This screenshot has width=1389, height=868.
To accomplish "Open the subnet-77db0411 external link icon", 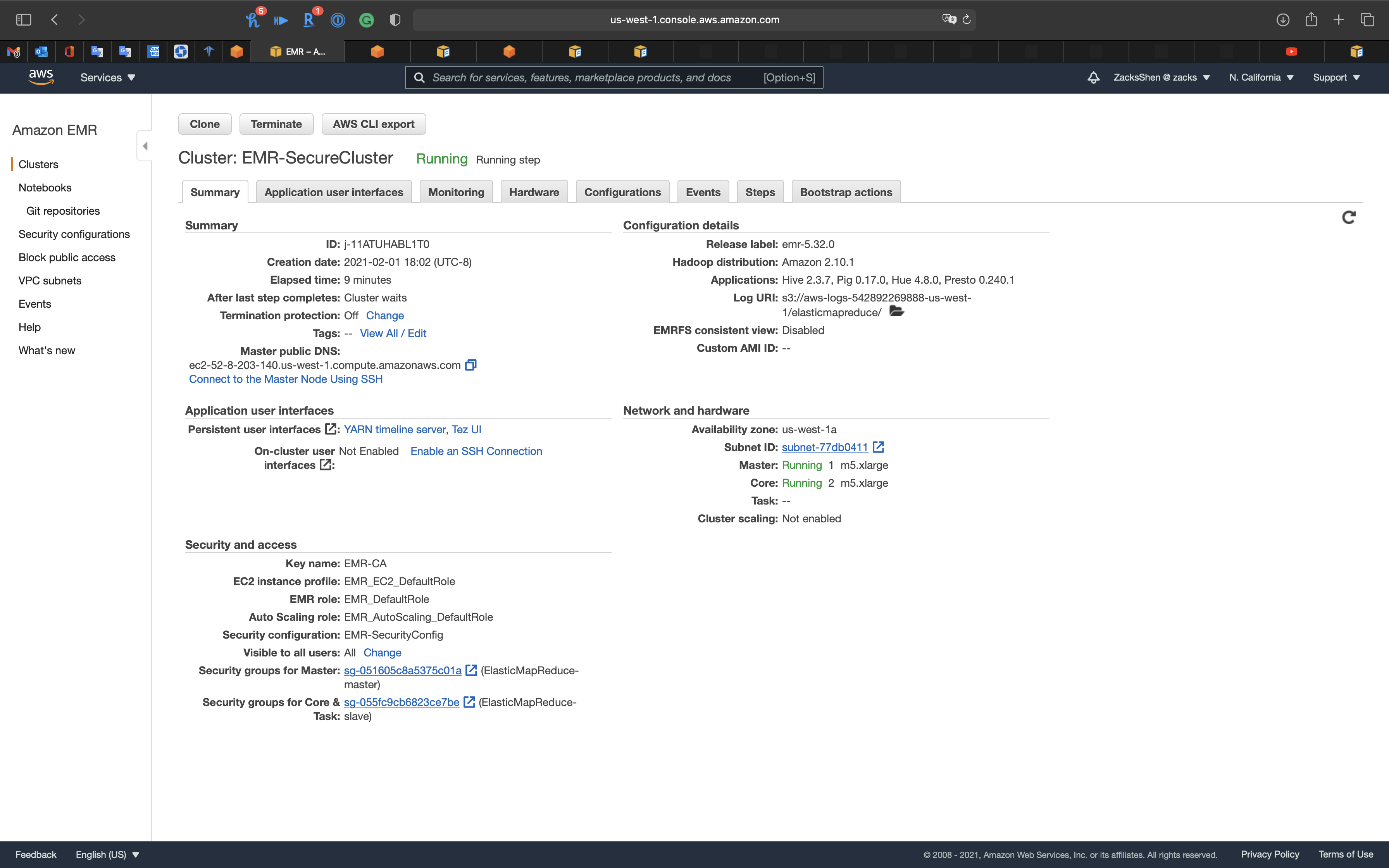I will click(878, 447).
